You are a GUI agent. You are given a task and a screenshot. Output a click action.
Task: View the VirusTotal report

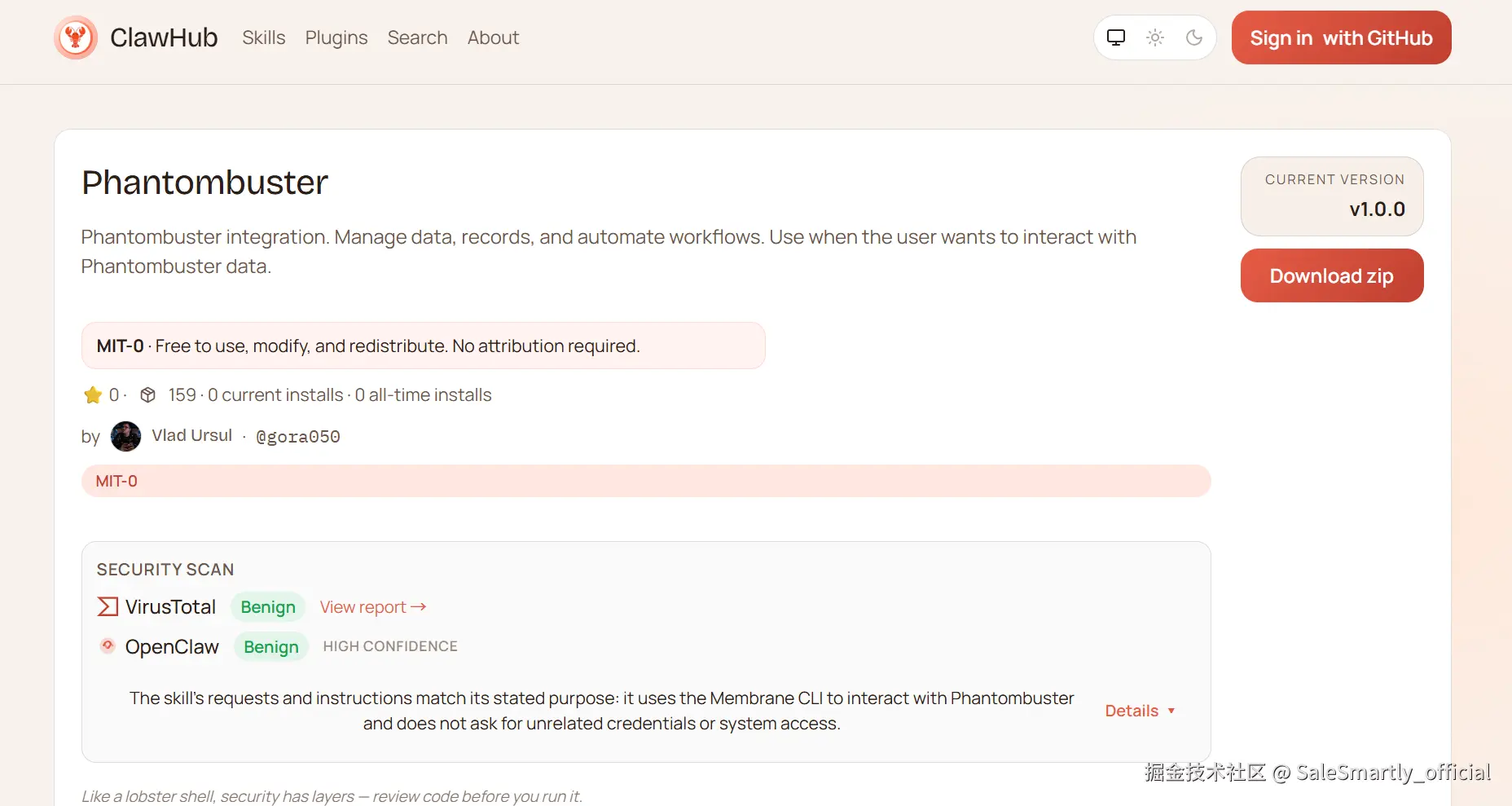pyautogui.click(x=372, y=607)
